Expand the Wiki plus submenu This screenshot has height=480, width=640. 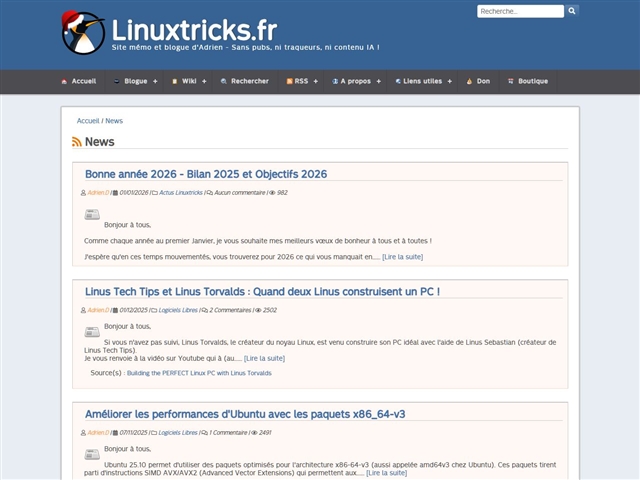point(204,82)
